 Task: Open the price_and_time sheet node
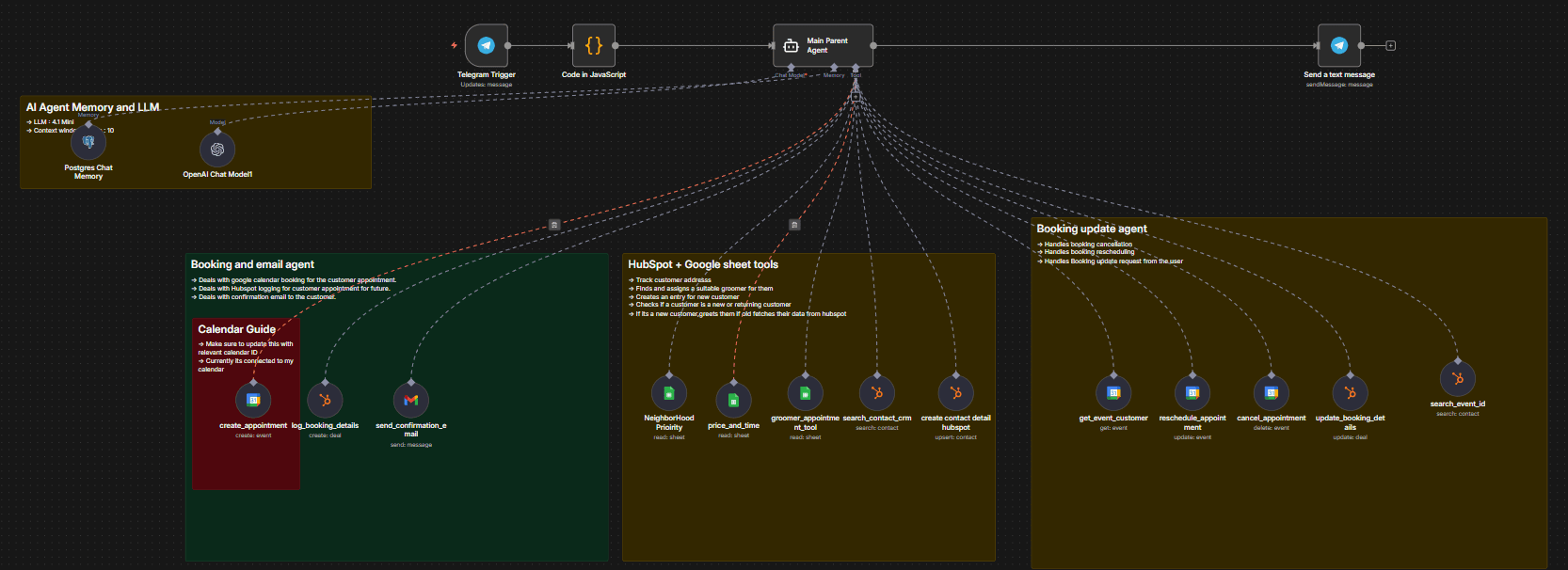click(x=733, y=400)
